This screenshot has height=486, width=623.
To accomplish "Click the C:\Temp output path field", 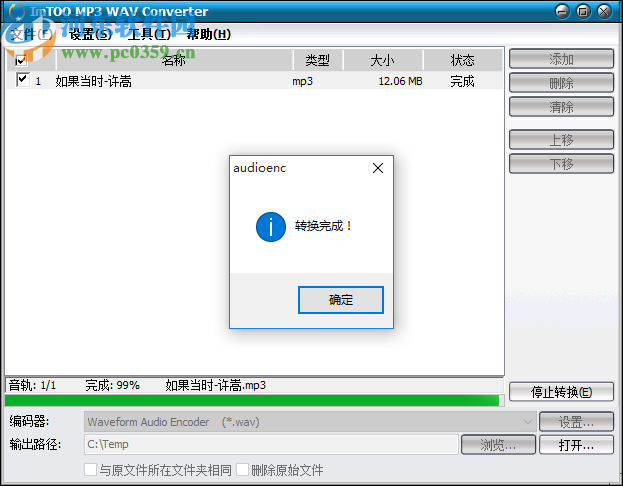I will tap(271, 444).
